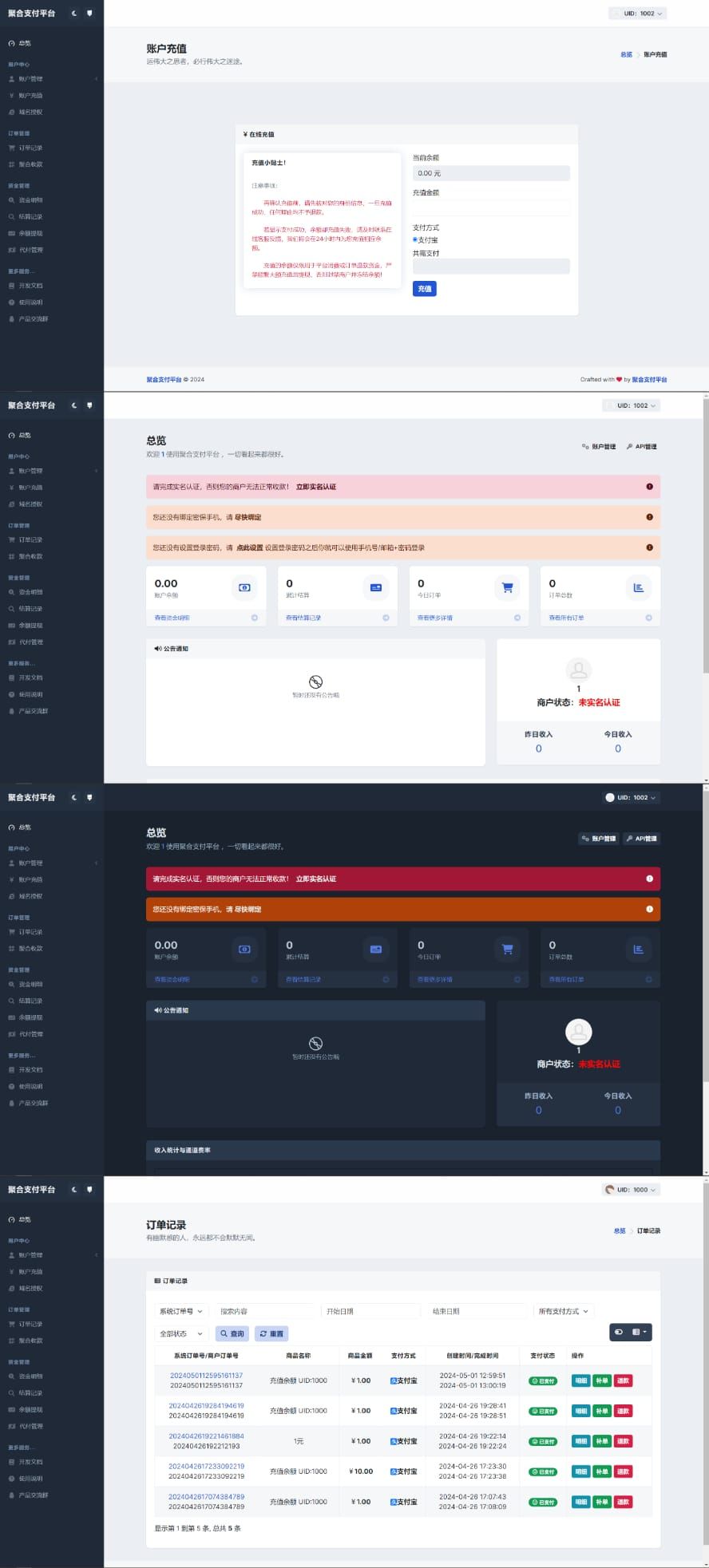Viewport: 709px width, 1568px height.
Task: Open the 所有支付方式 filter dropdown
Action: point(564,1311)
